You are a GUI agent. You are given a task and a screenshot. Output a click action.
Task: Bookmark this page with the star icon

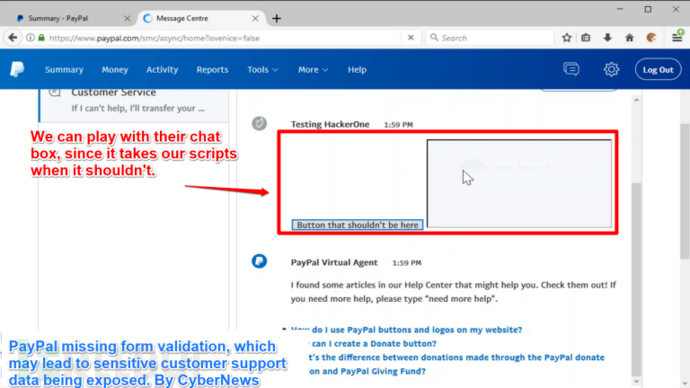(x=567, y=38)
